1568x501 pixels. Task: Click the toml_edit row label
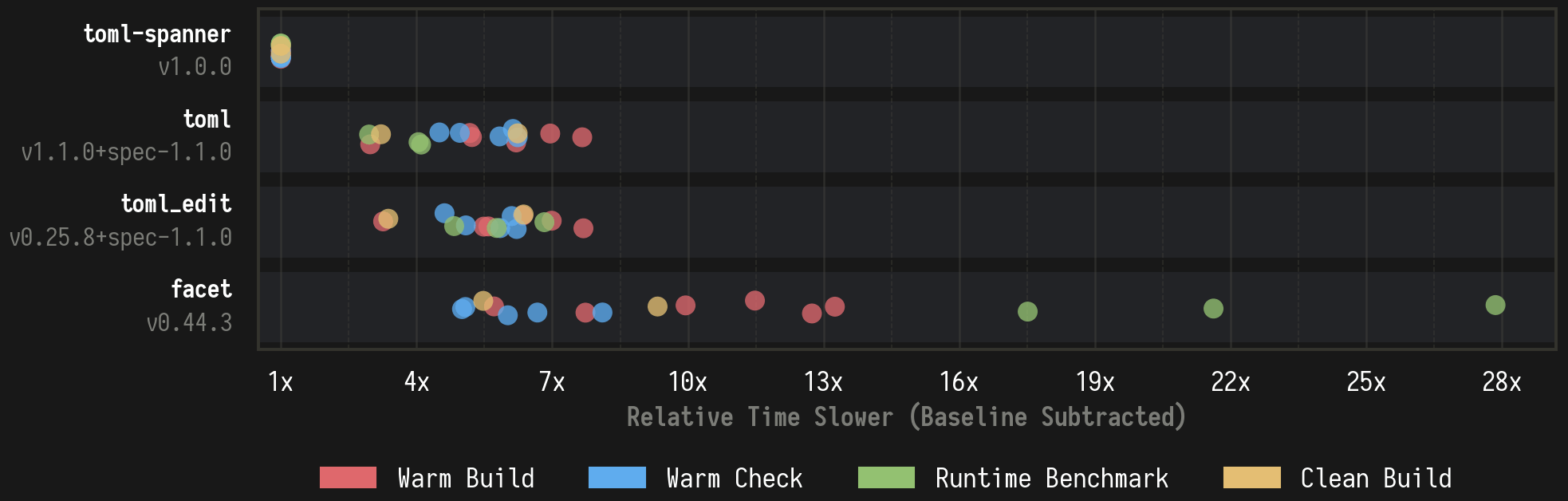click(176, 204)
